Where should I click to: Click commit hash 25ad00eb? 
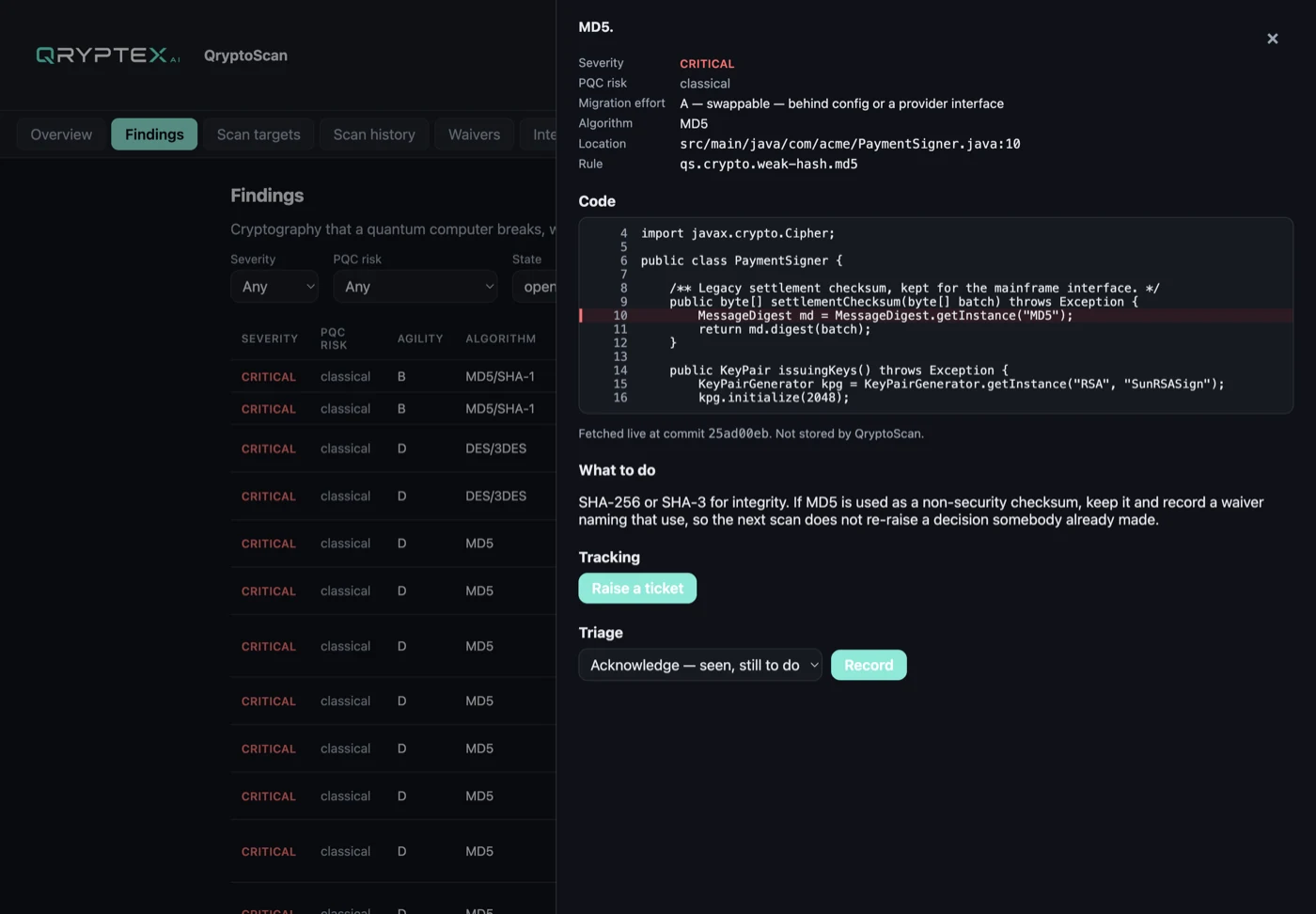[738, 433]
